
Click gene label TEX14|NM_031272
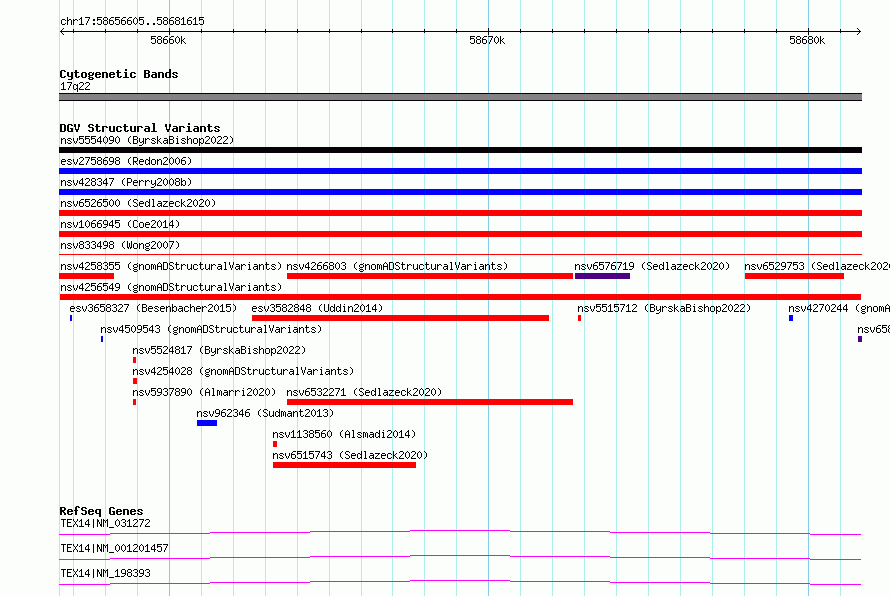pos(105,523)
